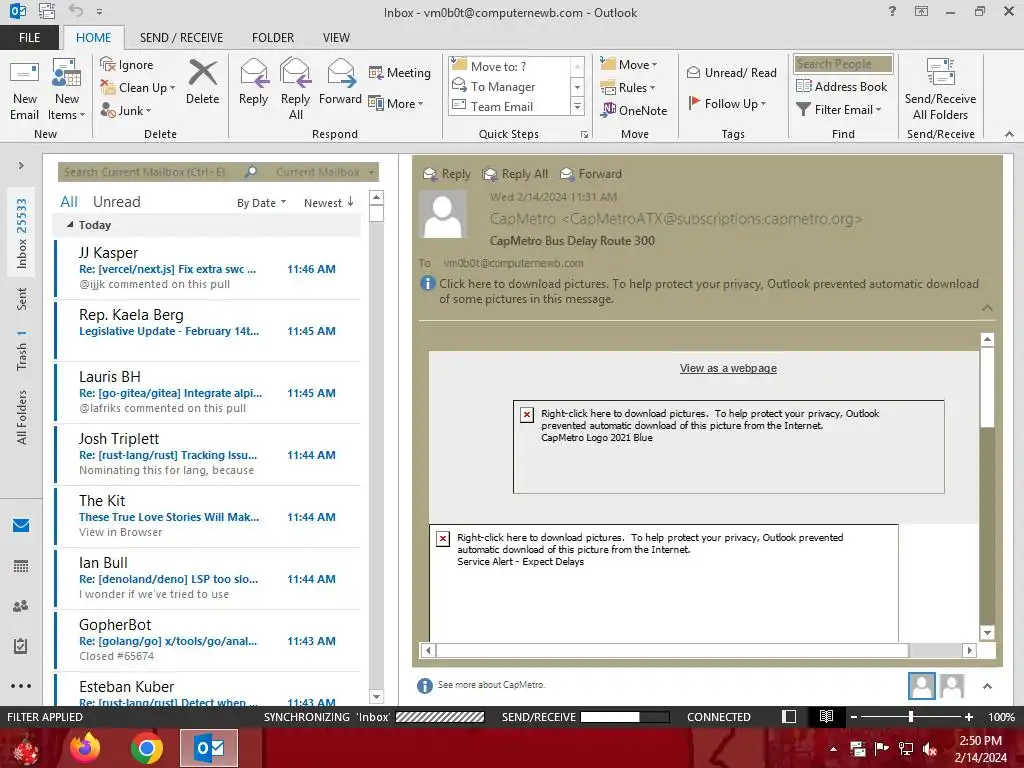Click in Search Current Mailbox field
This screenshot has height=768, width=1024.
(152, 172)
